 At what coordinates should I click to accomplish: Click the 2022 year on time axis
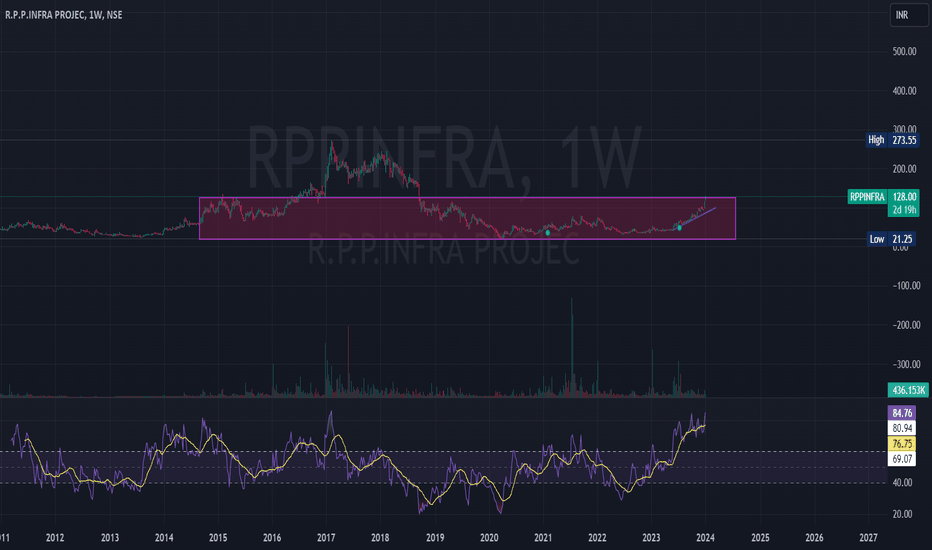click(597, 538)
